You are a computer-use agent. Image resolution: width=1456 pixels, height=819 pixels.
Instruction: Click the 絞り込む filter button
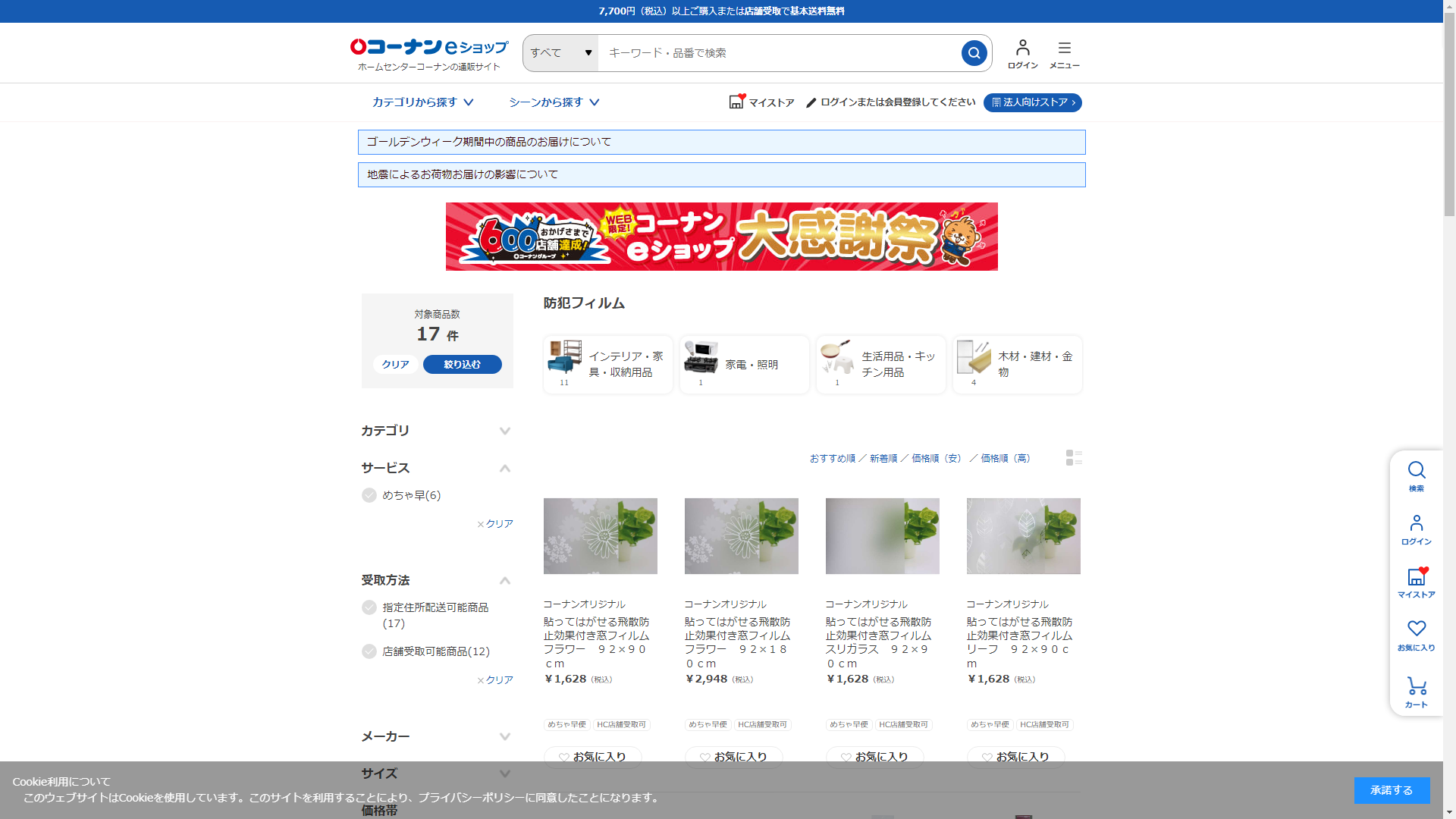click(x=462, y=364)
